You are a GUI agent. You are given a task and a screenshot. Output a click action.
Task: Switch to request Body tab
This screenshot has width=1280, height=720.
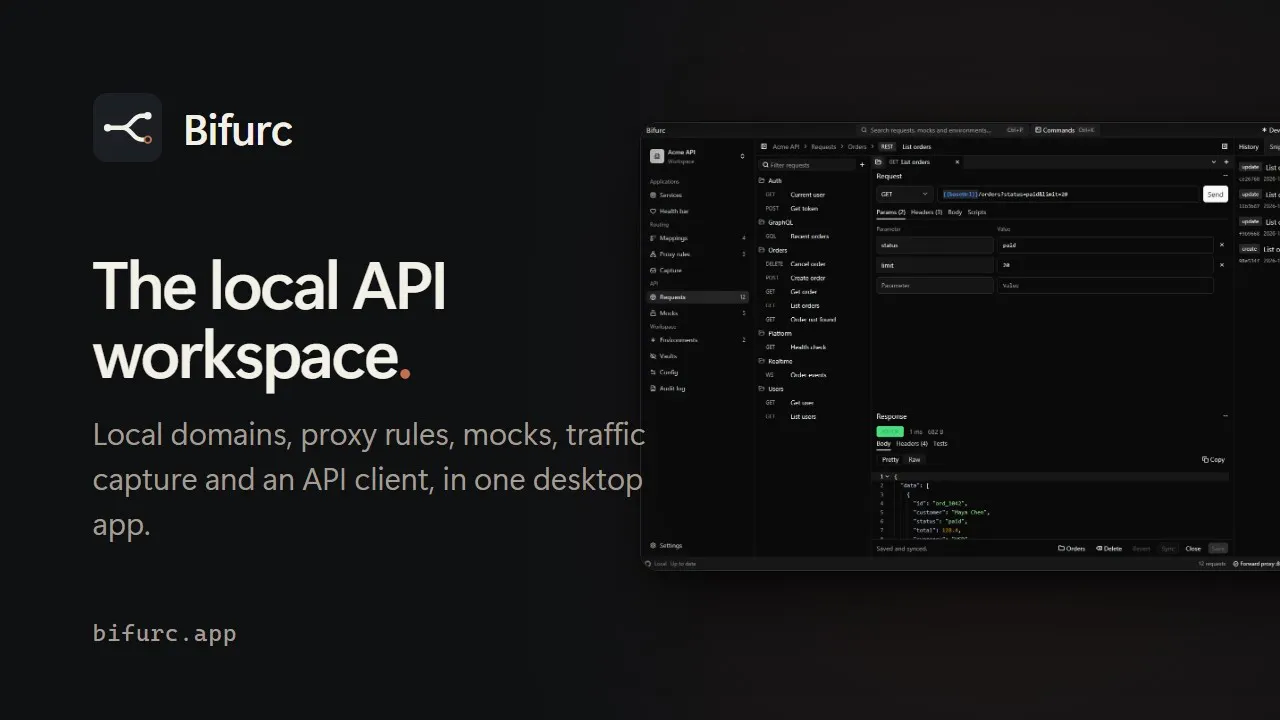(x=955, y=212)
